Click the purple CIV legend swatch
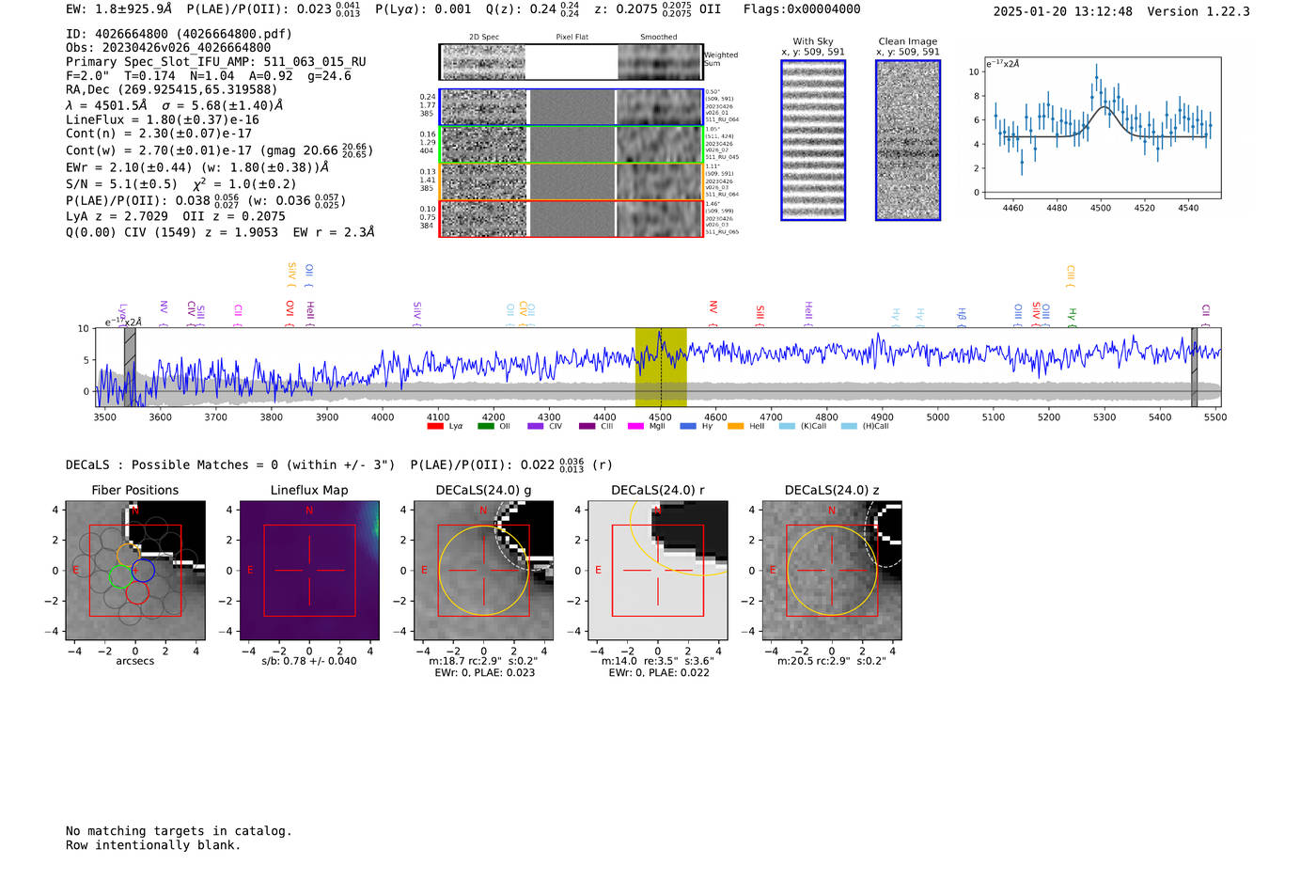 pos(536,426)
